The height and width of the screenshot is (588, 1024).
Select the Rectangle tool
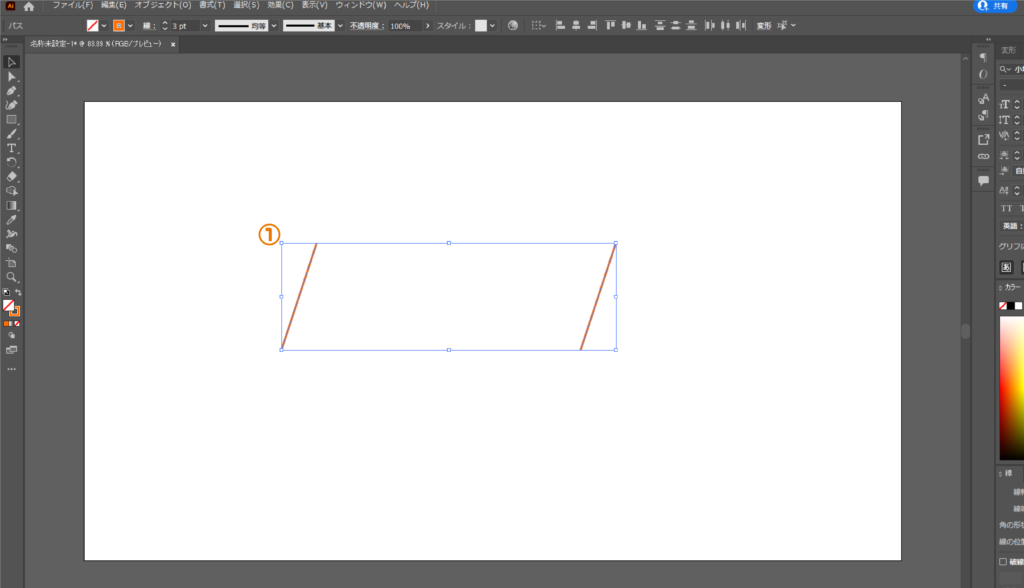[11, 120]
